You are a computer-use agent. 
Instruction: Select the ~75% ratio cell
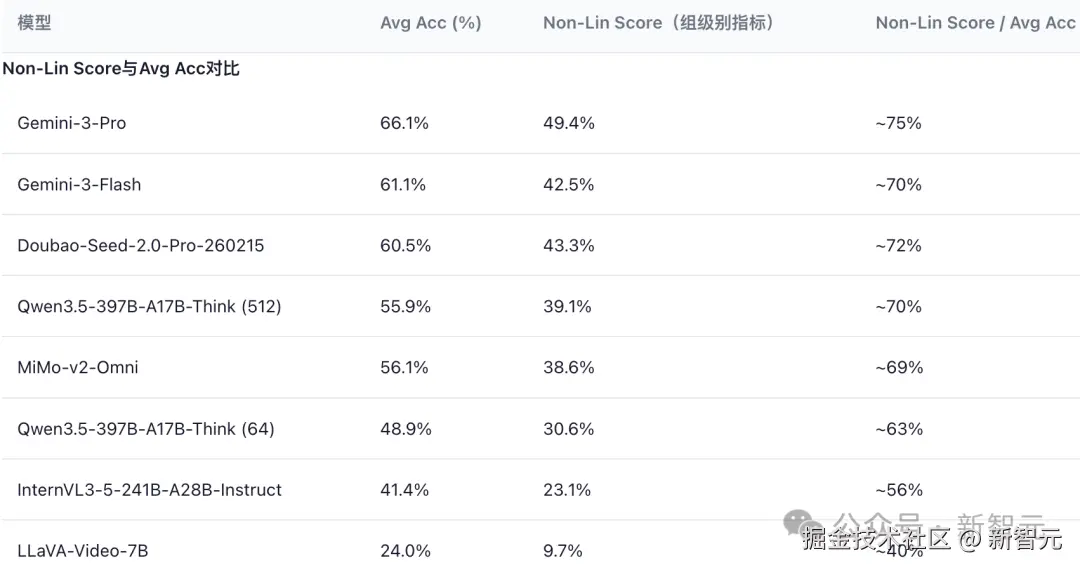point(898,123)
